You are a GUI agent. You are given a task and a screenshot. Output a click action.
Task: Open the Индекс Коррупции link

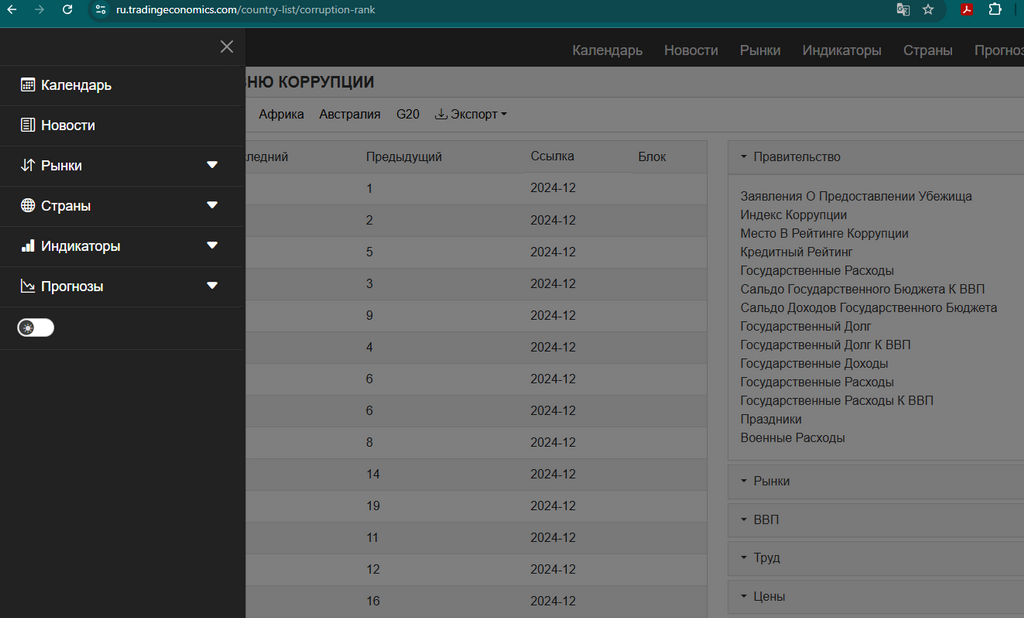click(793, 215)
